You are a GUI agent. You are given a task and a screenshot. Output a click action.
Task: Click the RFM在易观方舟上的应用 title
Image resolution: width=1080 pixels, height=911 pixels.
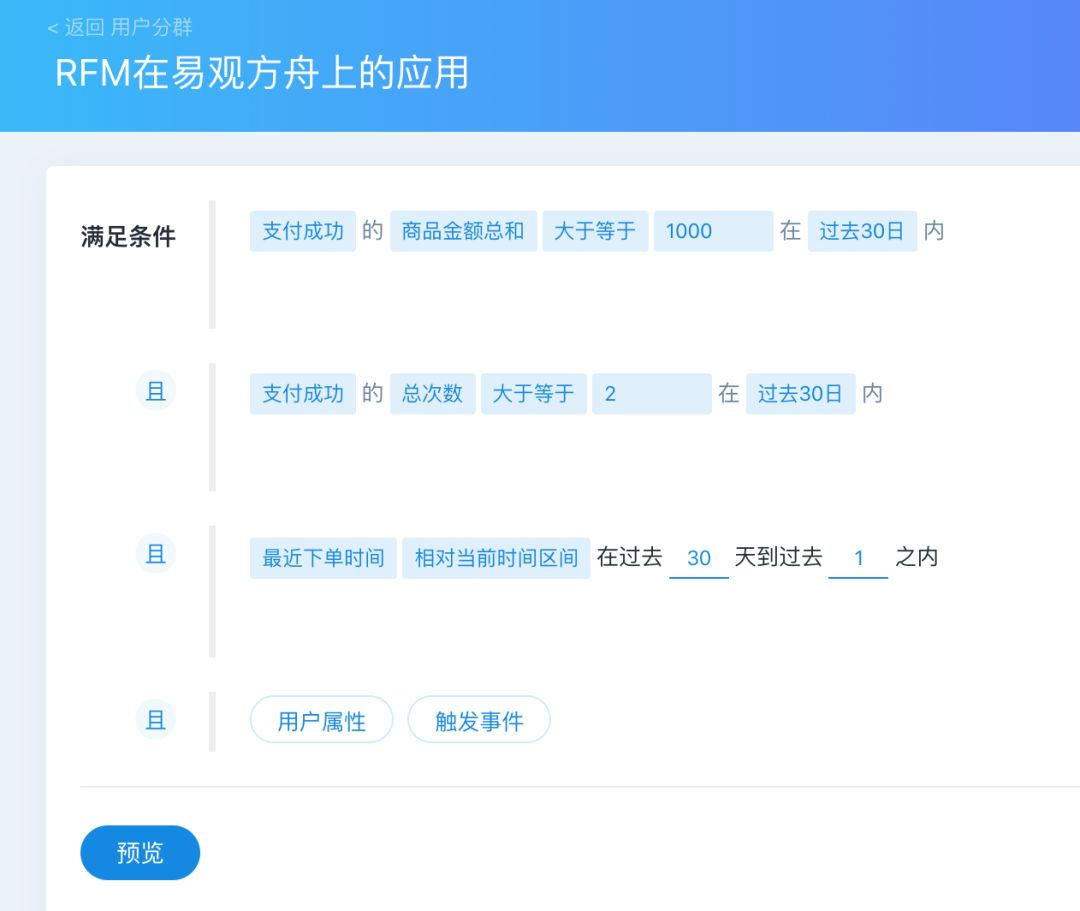(262, 73)
